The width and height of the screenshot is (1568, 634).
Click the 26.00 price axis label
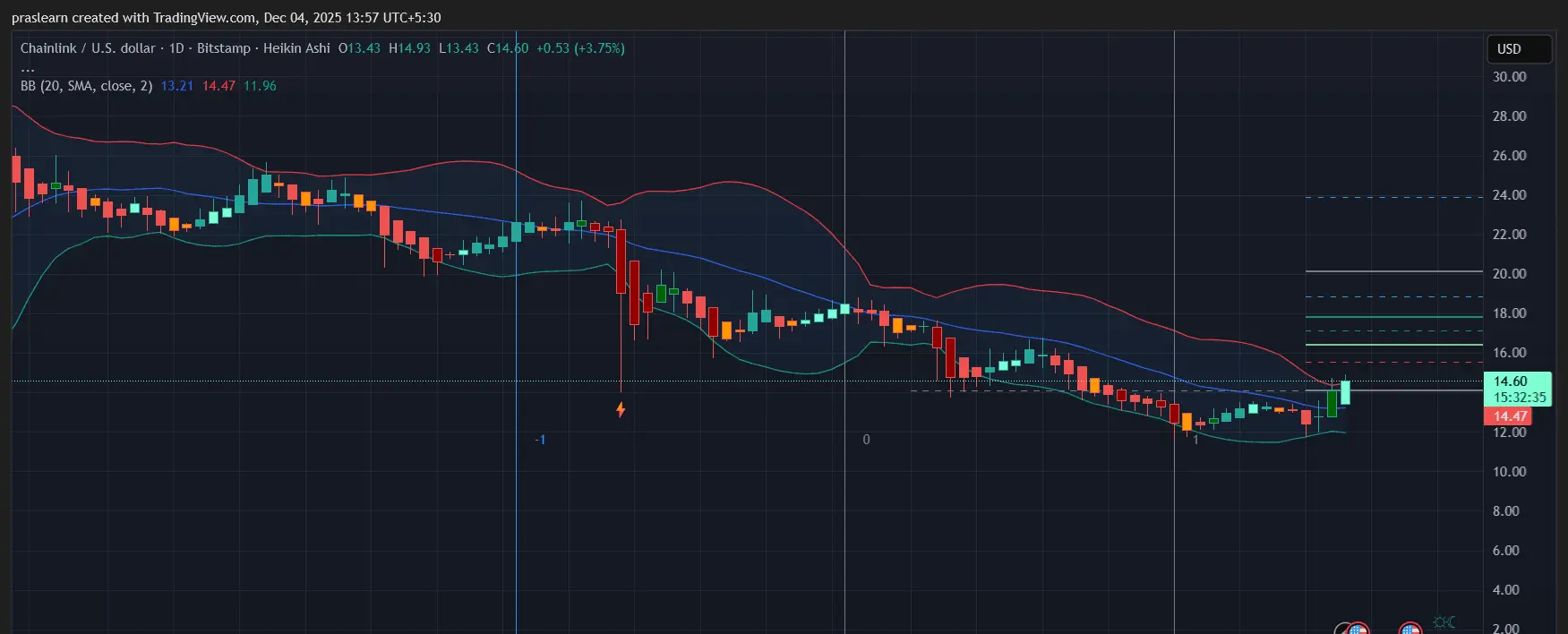coord(1509,156)
